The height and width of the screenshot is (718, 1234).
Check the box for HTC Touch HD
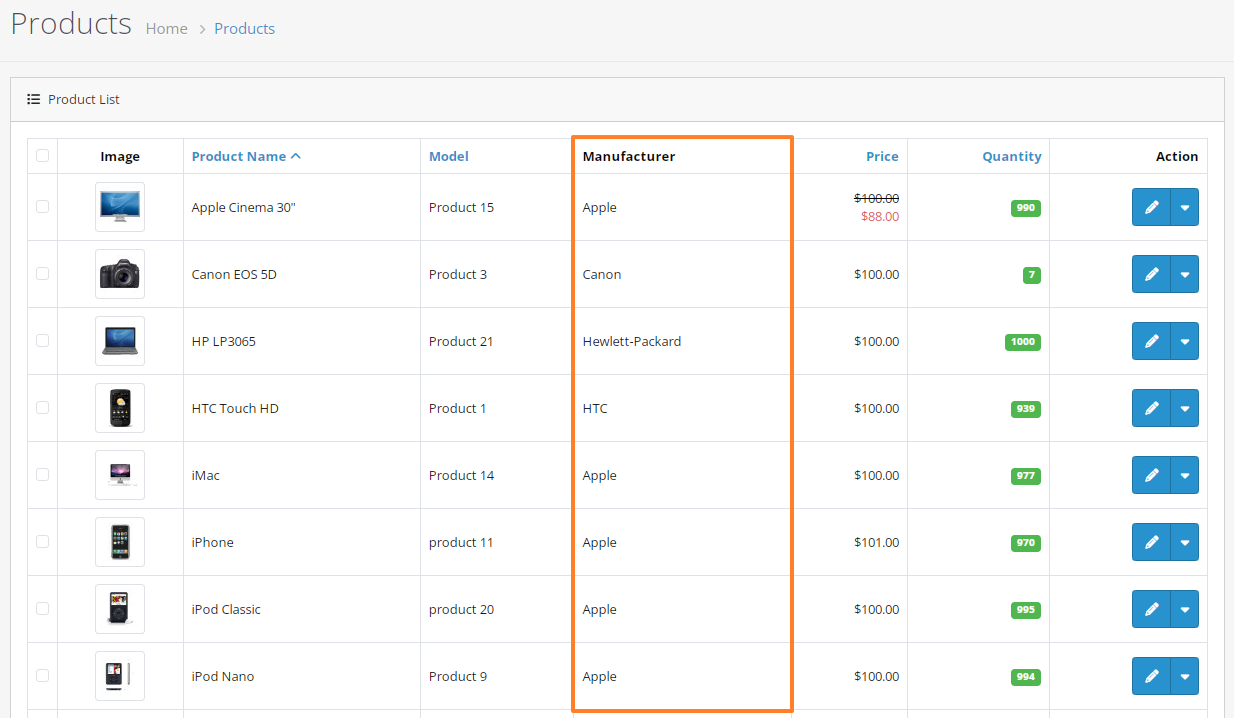pos(42,407)
